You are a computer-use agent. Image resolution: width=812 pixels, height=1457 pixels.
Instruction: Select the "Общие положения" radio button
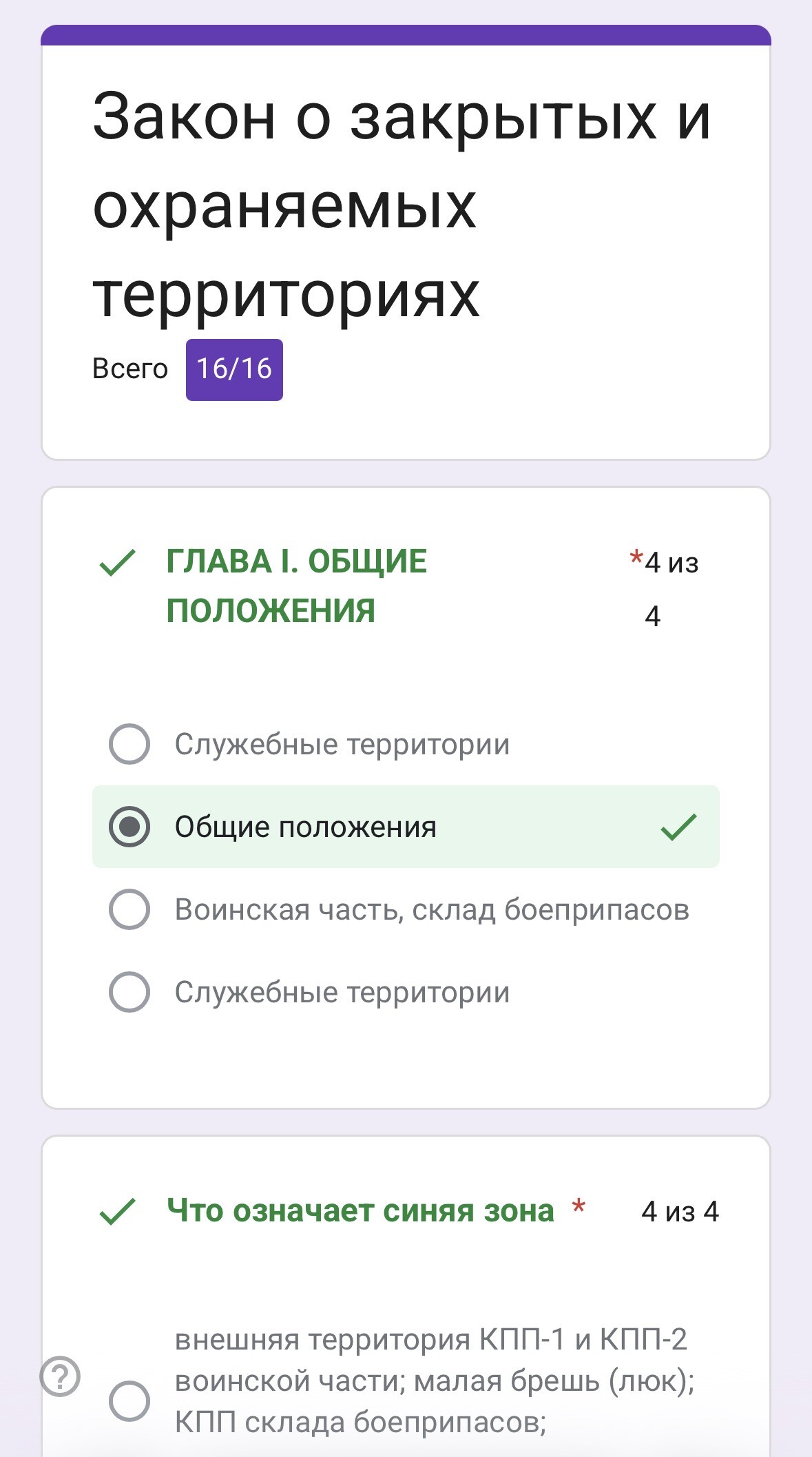(129, 827)
